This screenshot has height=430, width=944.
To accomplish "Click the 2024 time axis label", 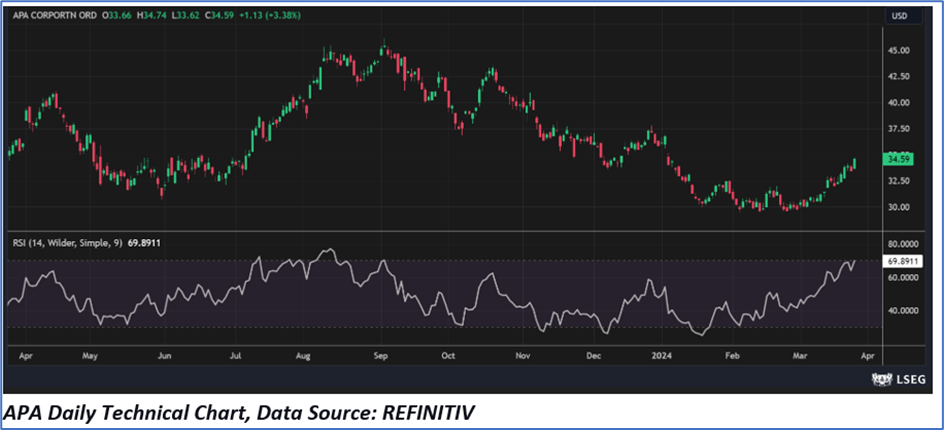I will coord(662,356).
